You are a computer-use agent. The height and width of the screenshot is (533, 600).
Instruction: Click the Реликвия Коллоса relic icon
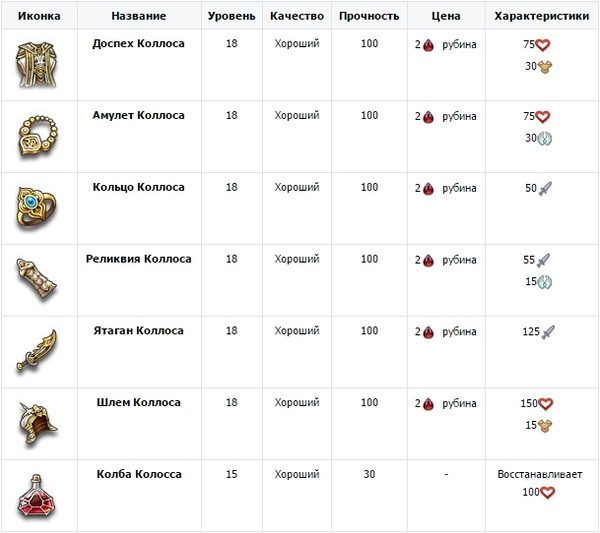[x=36, y=279]
